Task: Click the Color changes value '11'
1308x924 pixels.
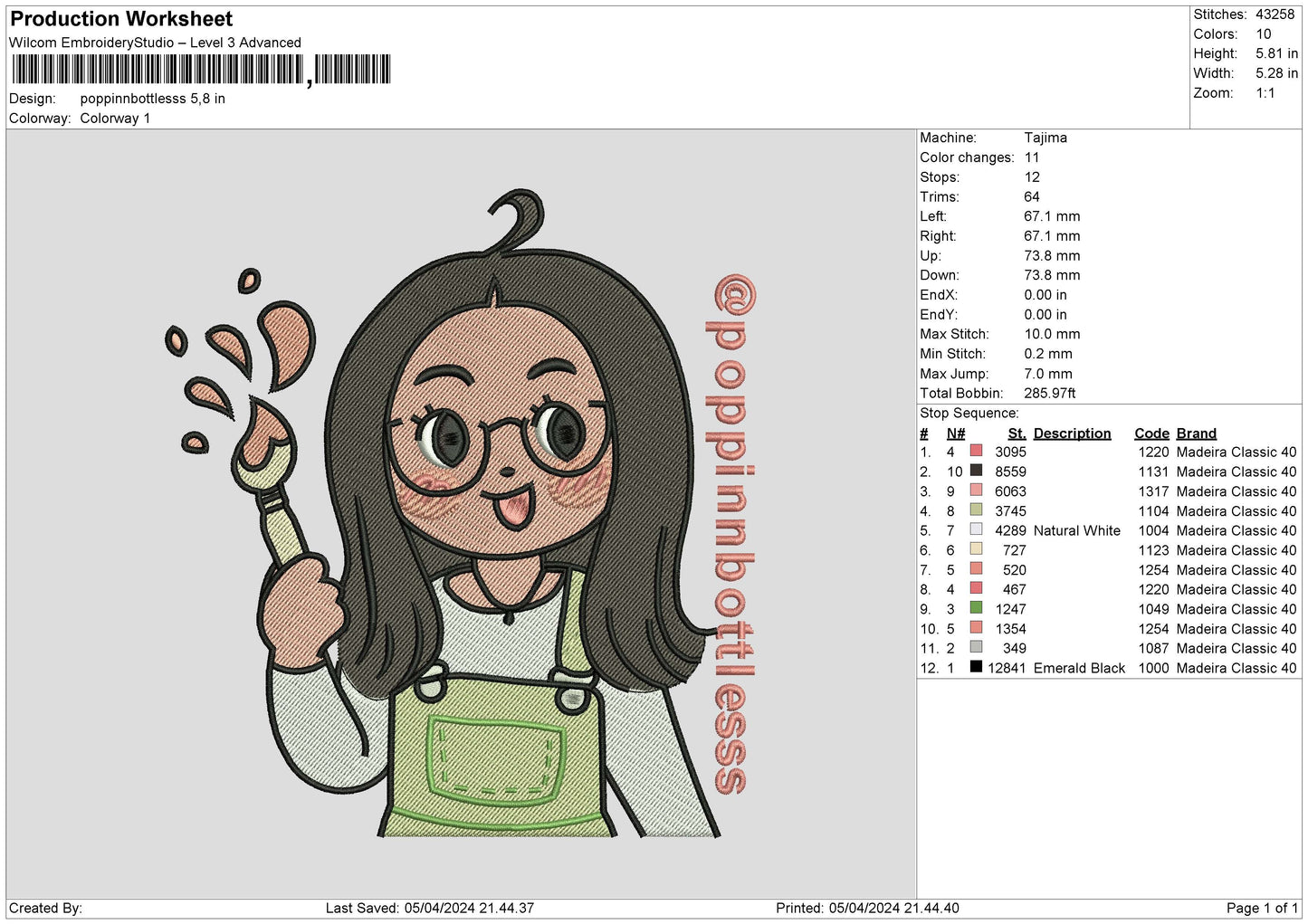Action: click(1032, 157)
